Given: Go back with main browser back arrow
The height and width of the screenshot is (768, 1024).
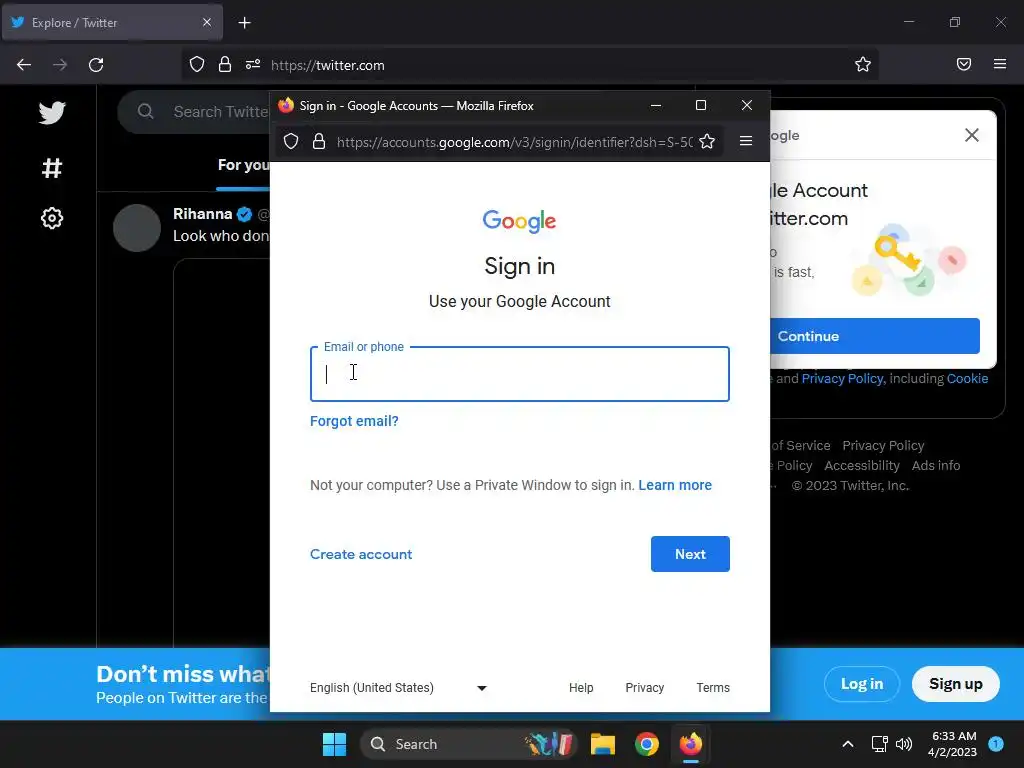Looking at the screenshot, I should click(24, 65).
